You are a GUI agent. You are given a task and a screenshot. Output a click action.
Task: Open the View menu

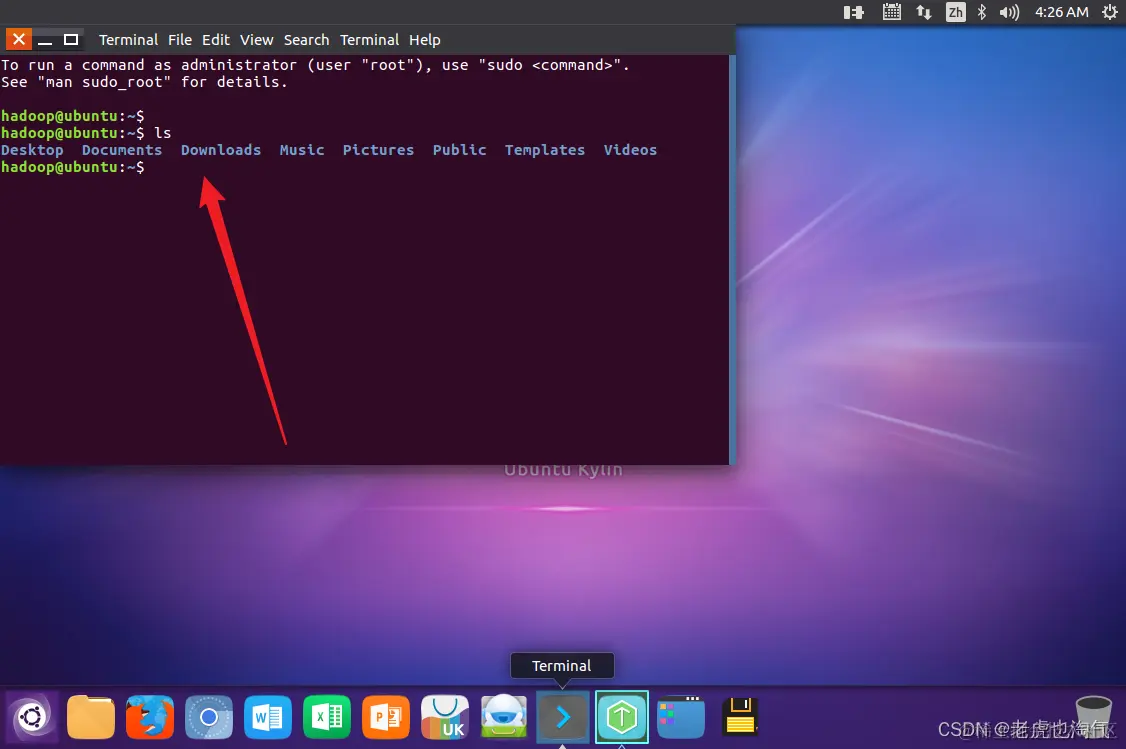click(256, 40)
